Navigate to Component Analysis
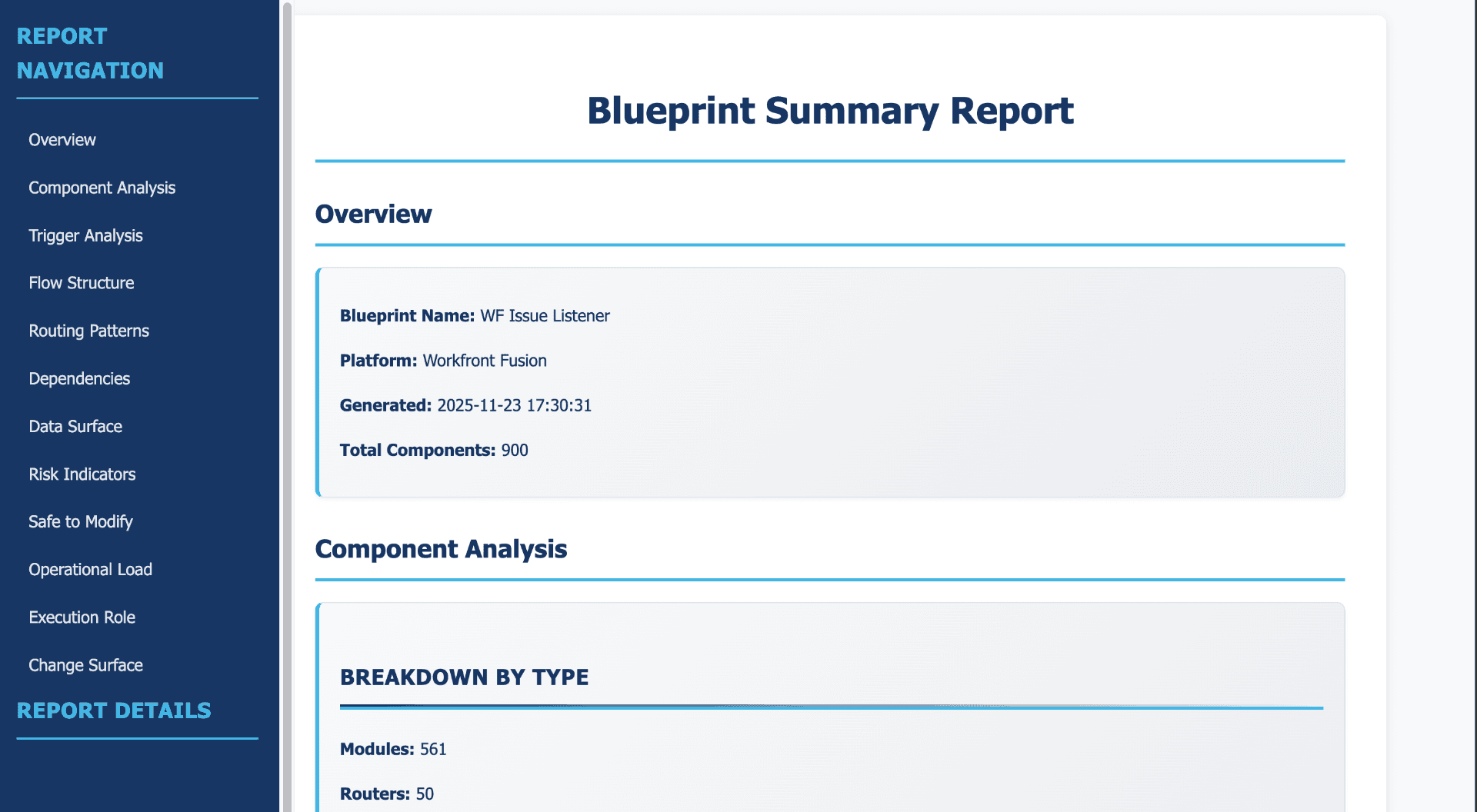This screenshot has height=812, width=1477. (x=102, y=188)
